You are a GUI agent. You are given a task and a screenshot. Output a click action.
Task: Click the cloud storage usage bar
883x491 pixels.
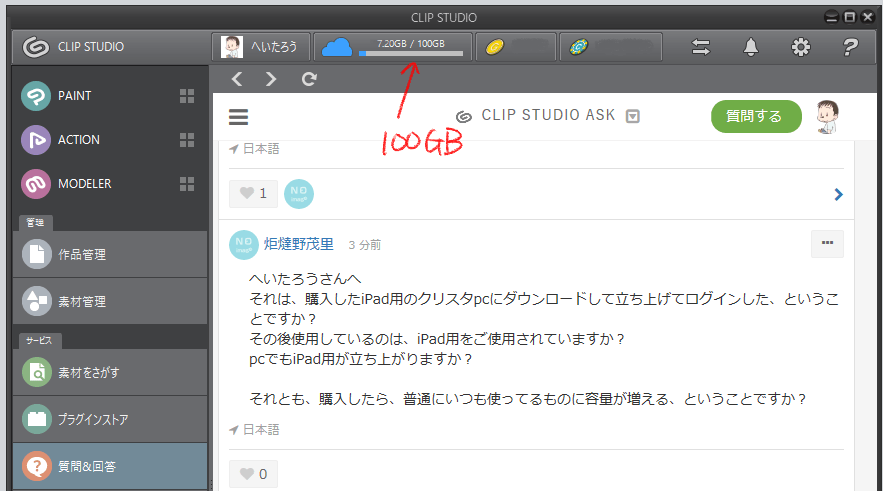pyautogui.click(x=411, y=54)
